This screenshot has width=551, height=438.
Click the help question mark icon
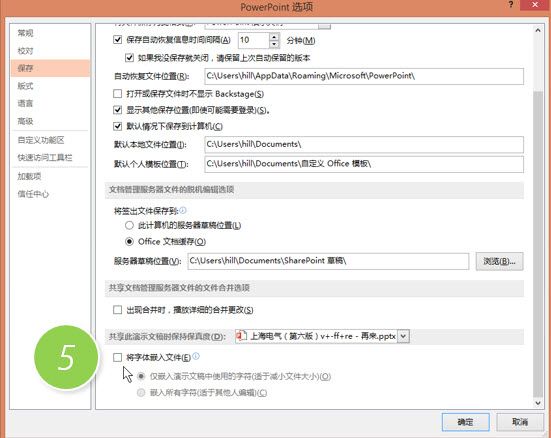point(511,5)
